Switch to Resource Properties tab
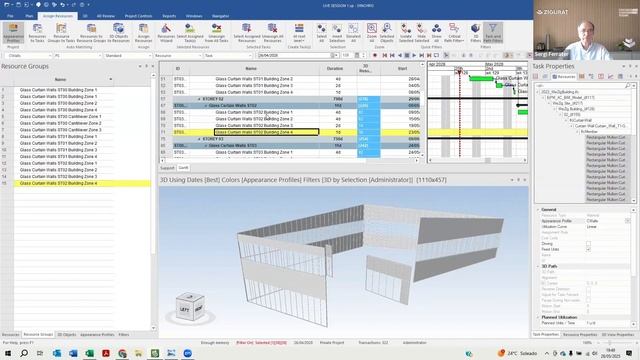 coord(580,335)
